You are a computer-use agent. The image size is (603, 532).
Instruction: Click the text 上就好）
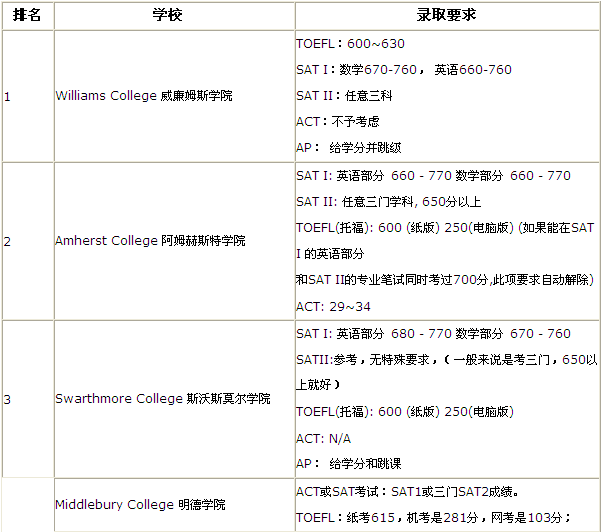tap(318, 384)
